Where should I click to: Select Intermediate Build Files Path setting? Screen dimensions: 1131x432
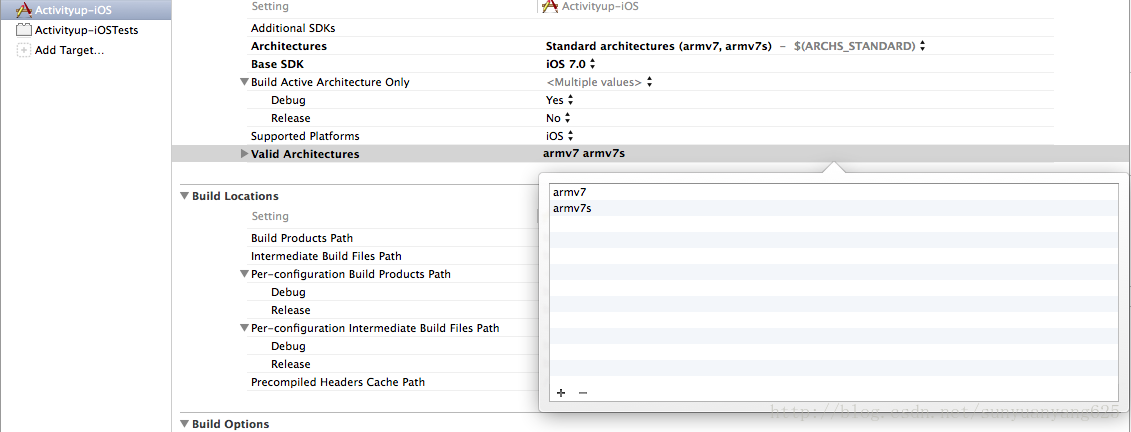(326, 256)
